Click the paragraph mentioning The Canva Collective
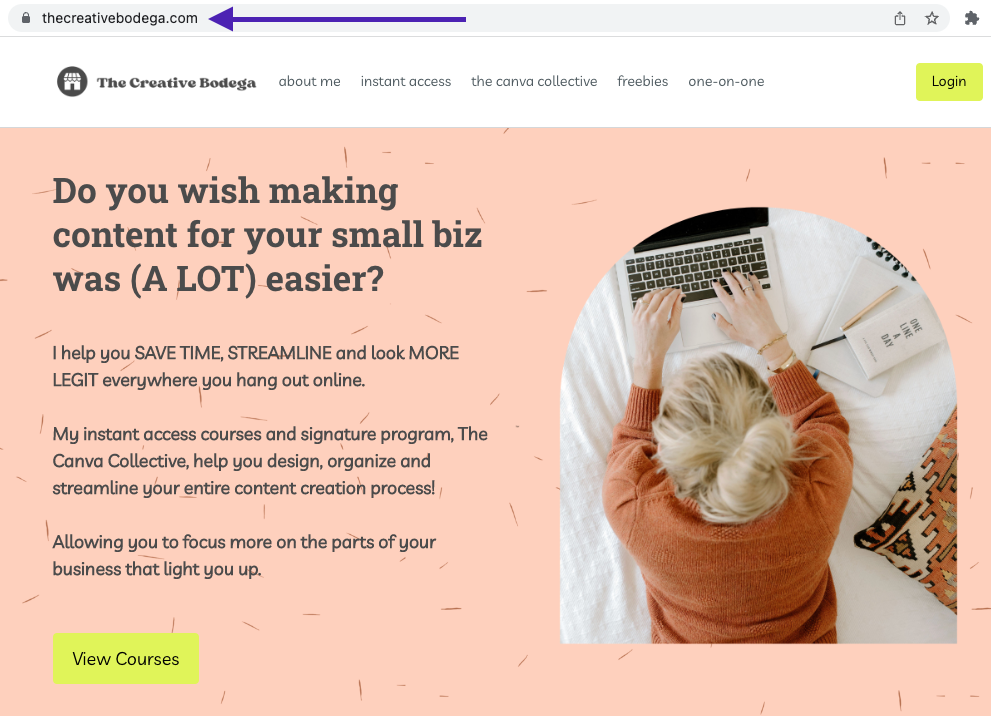991x716 pixels. pos(270,461)
